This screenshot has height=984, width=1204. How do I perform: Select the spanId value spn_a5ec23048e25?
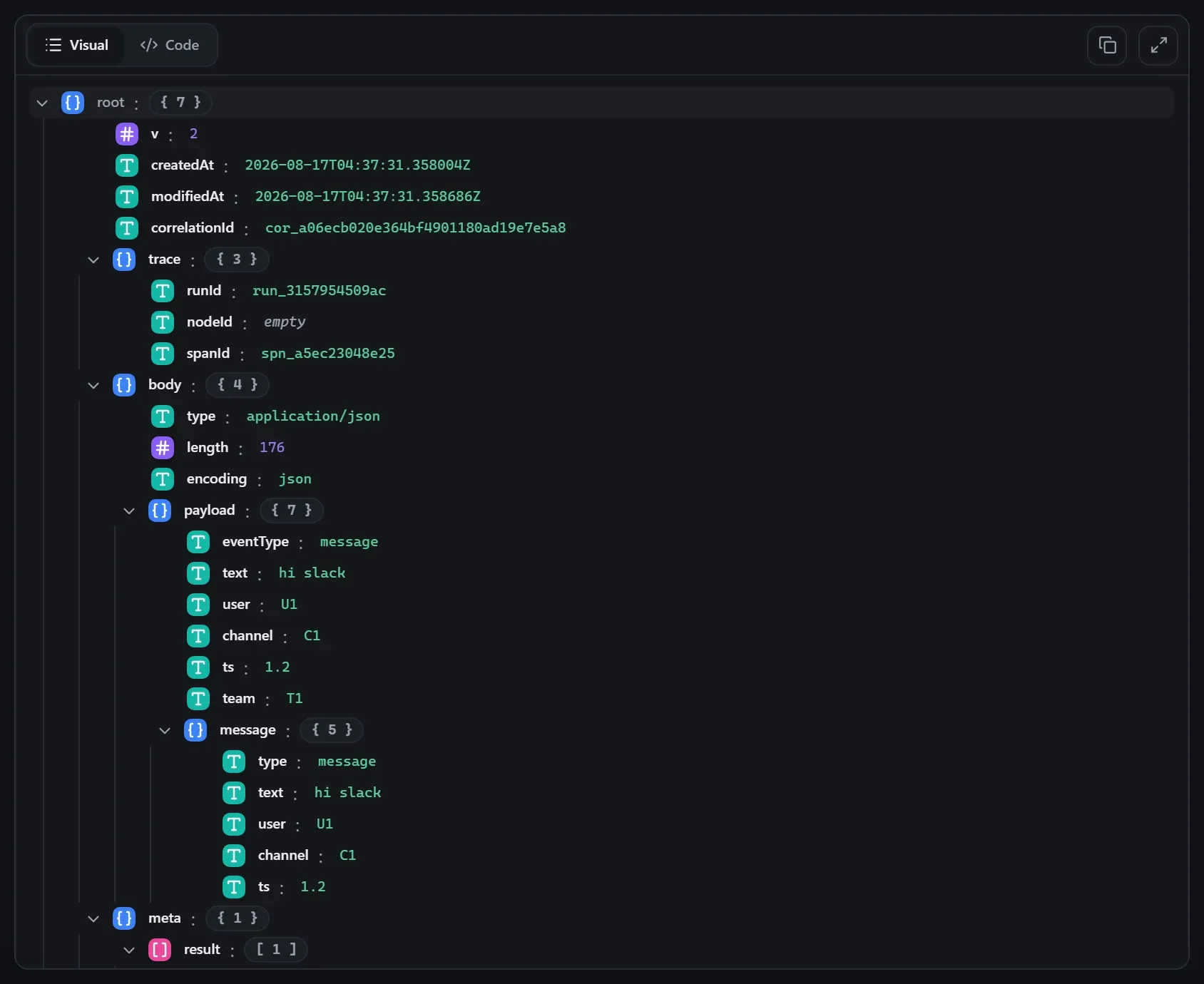coord(328,354)
